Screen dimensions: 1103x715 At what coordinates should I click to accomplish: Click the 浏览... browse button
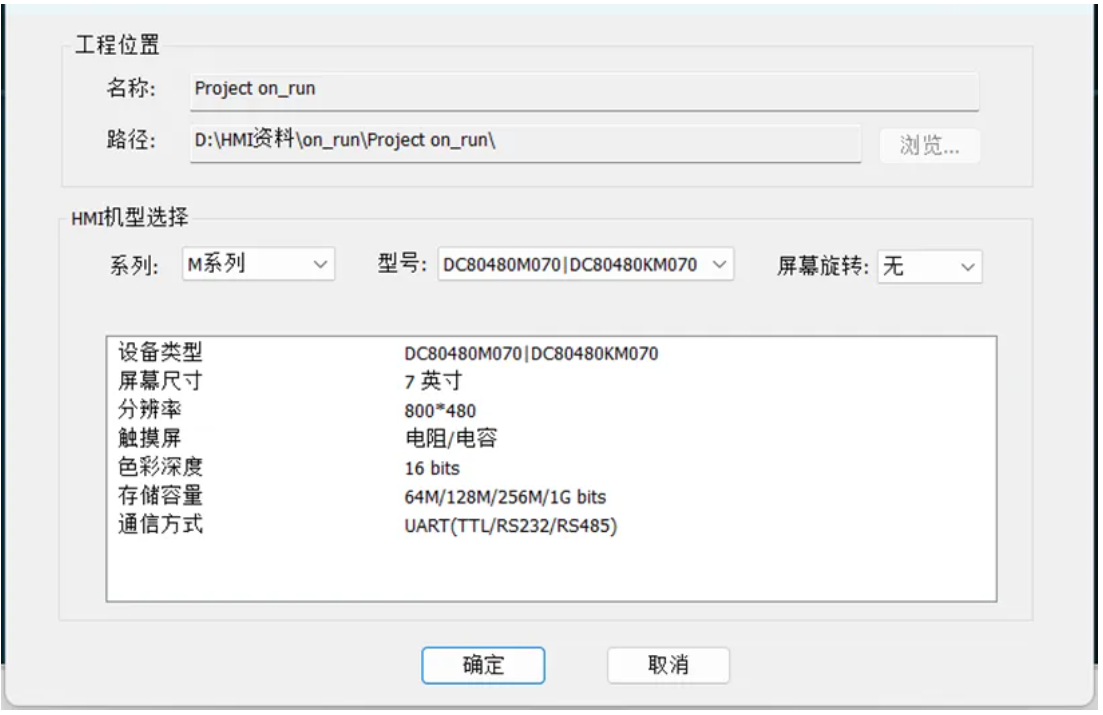click(x=929, y=146)
